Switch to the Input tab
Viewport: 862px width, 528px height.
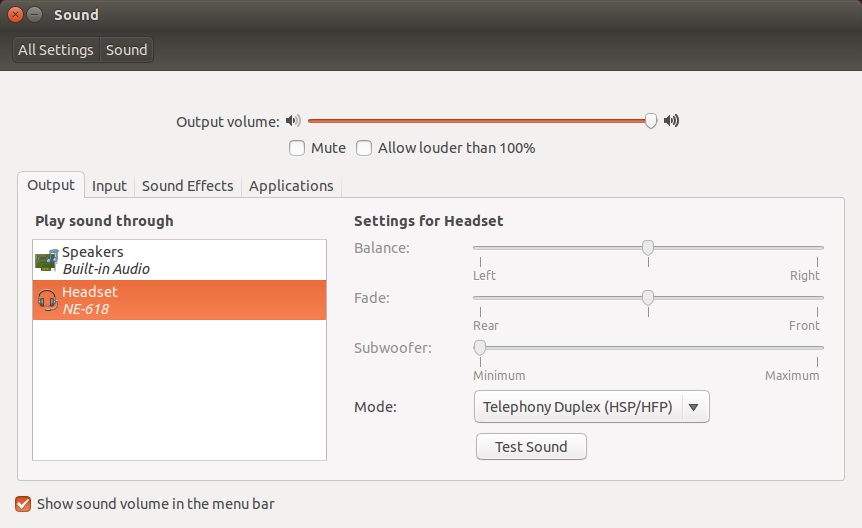coord(109,186)
